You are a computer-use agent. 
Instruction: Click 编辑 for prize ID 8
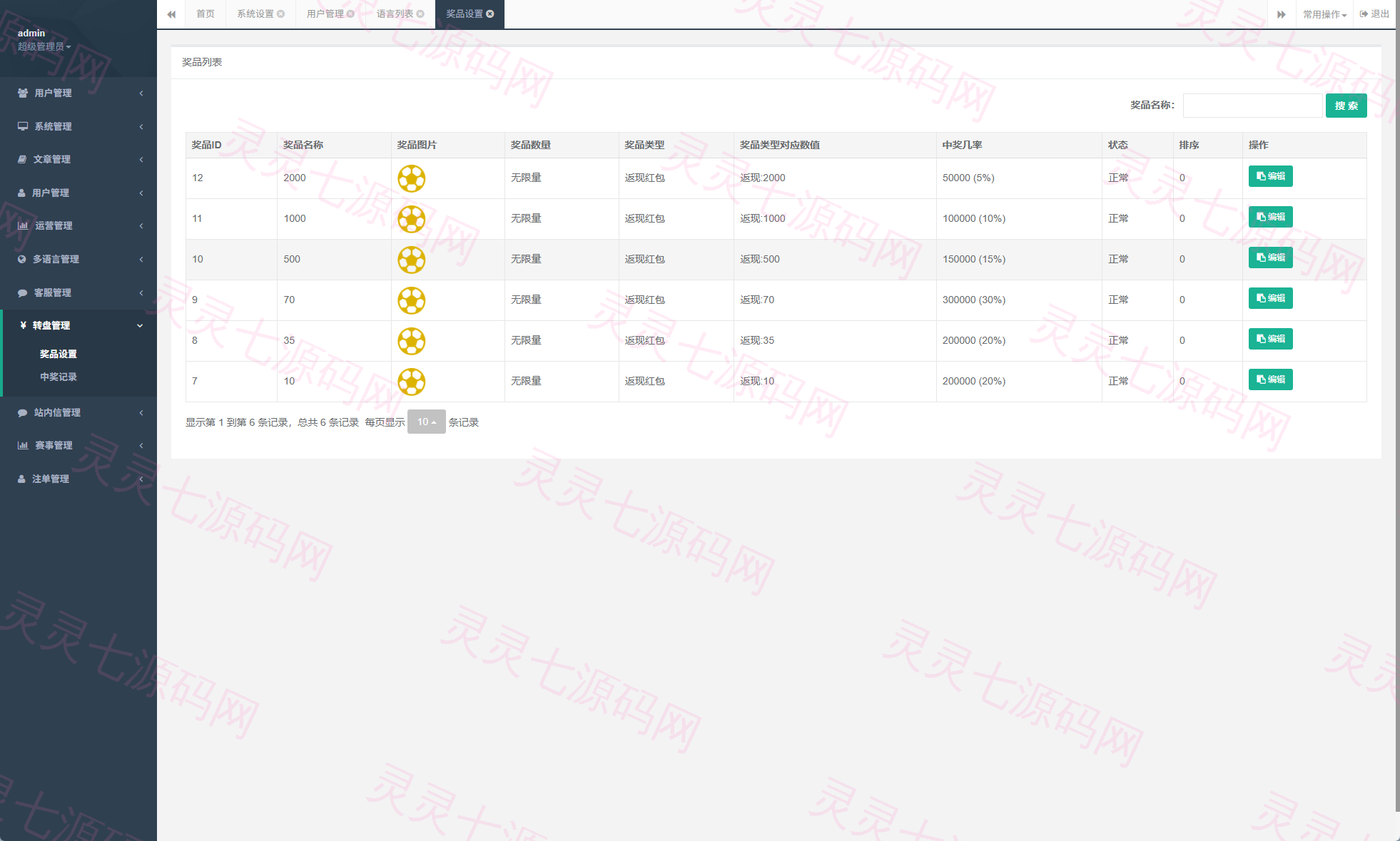(1270, 339)
